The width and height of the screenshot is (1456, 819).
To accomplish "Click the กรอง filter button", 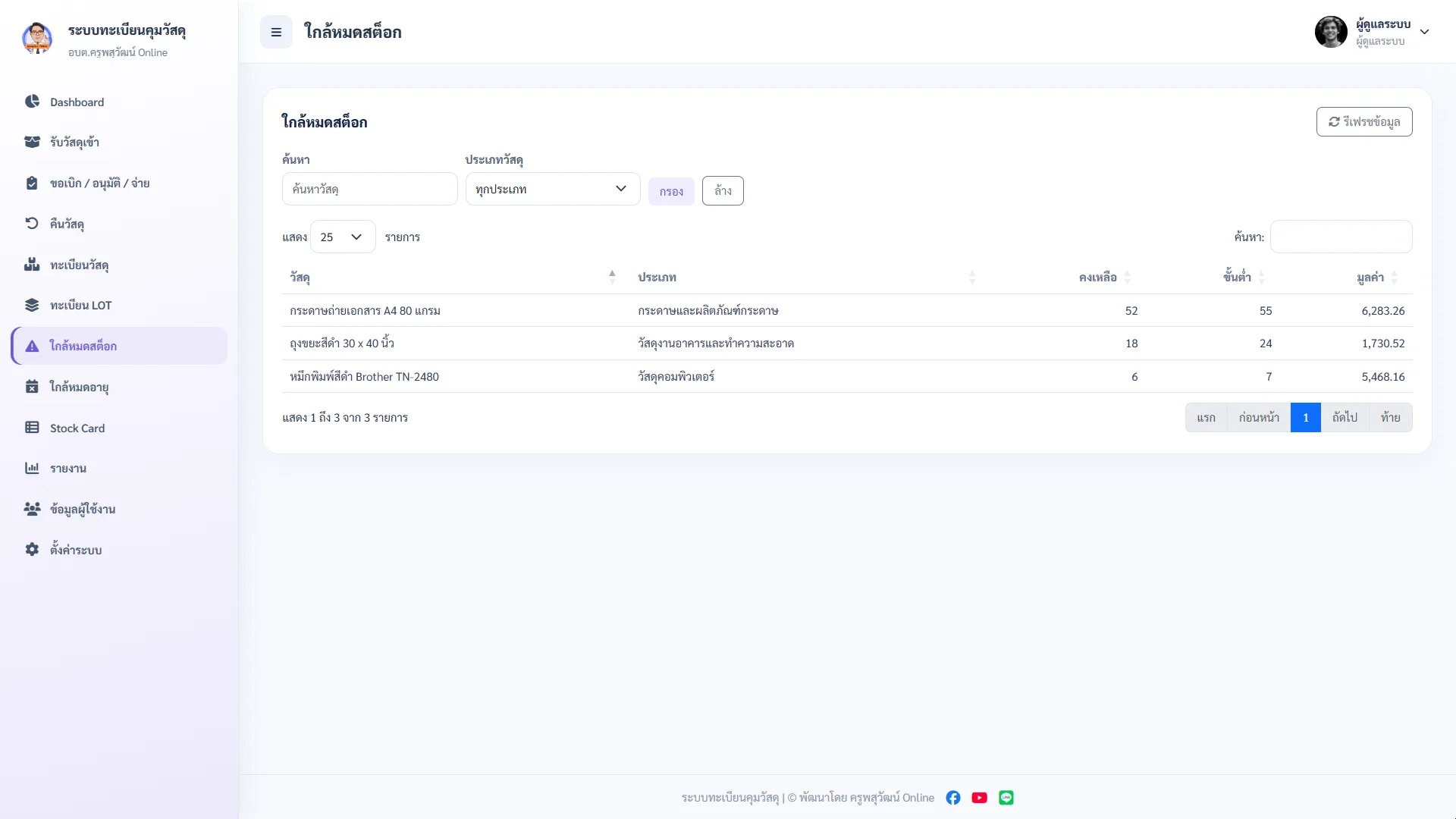I will pos(671,191).
